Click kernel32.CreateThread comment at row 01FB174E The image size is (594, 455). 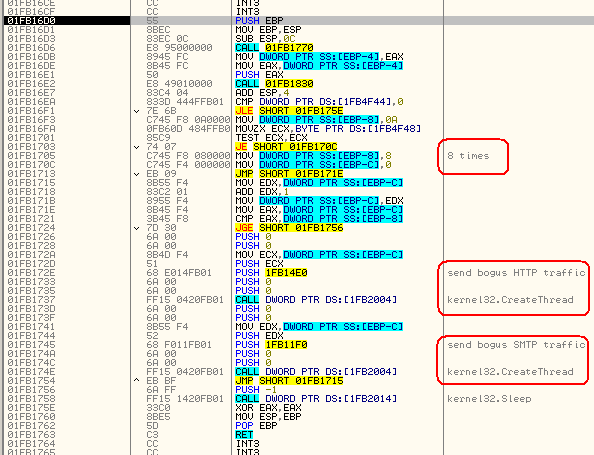[510, 372]
